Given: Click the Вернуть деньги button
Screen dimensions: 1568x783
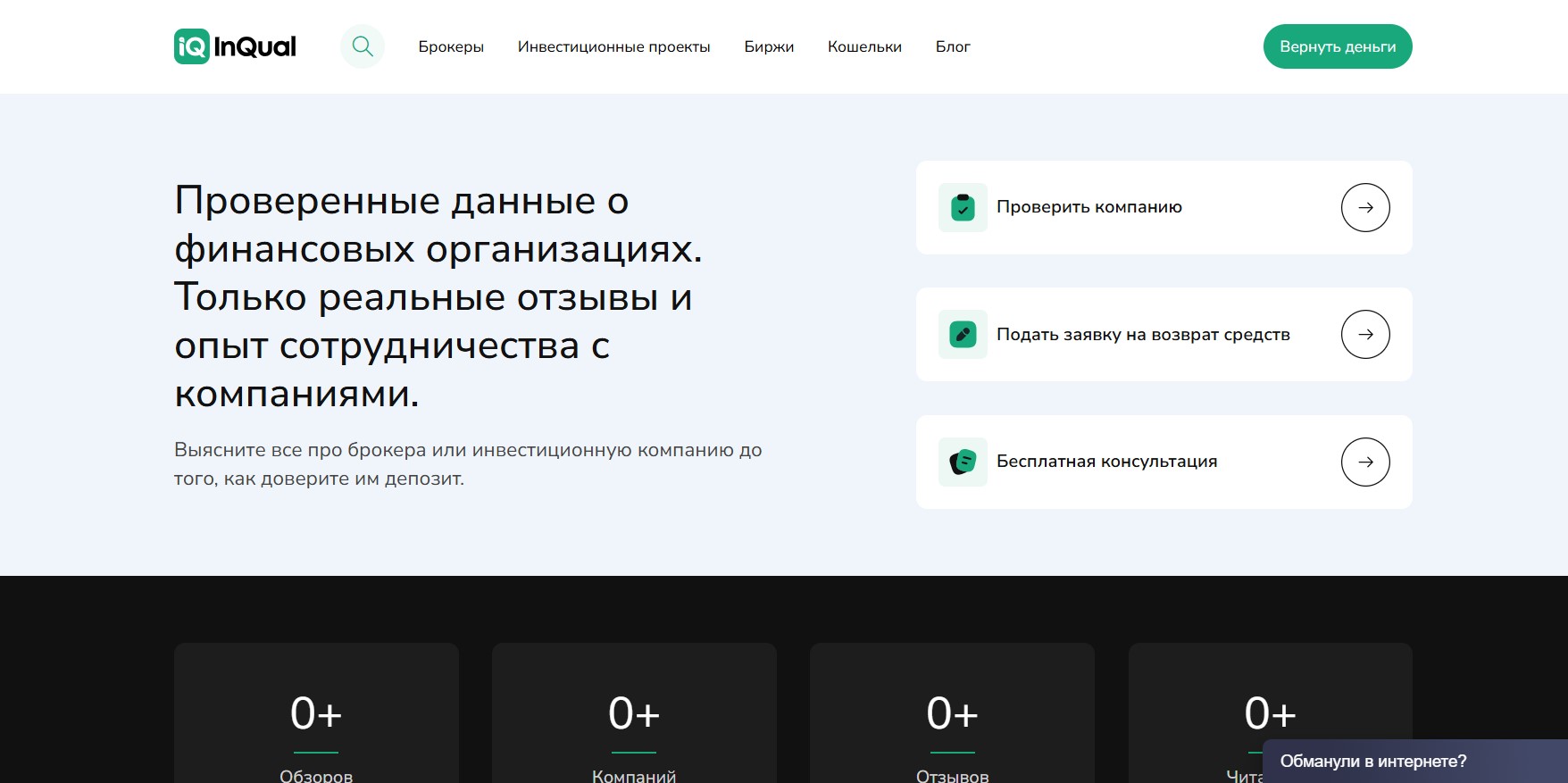Looking at the screenshot, I should click(x=1338, y=46).
